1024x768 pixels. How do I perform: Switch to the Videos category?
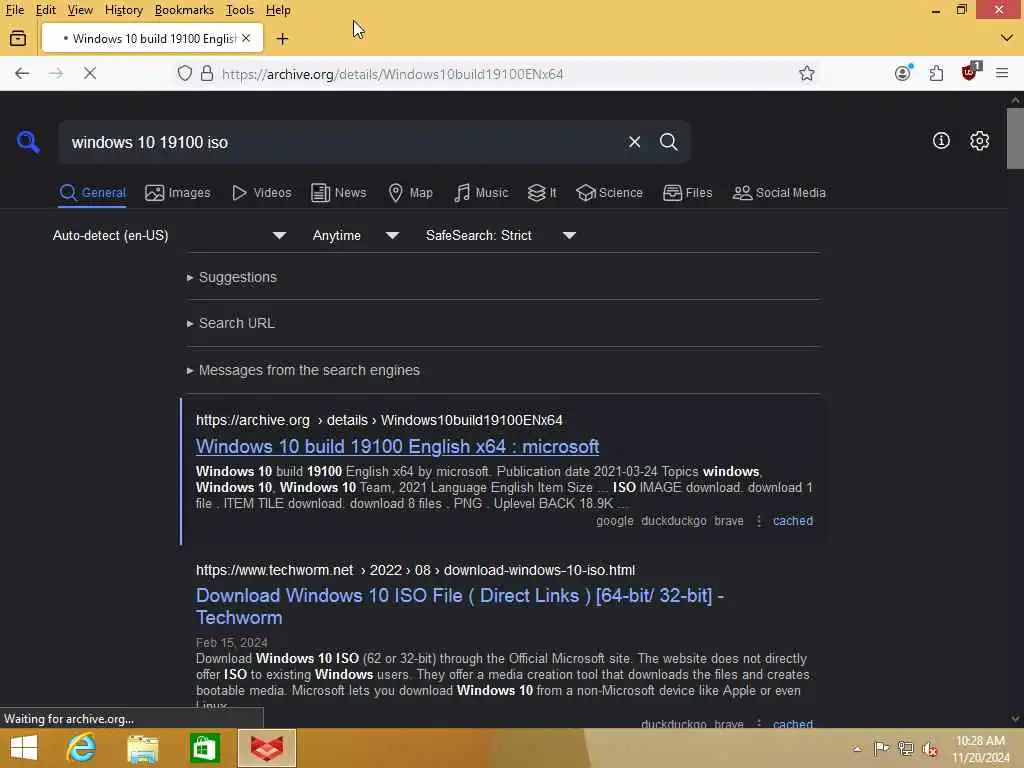[262, 193]
